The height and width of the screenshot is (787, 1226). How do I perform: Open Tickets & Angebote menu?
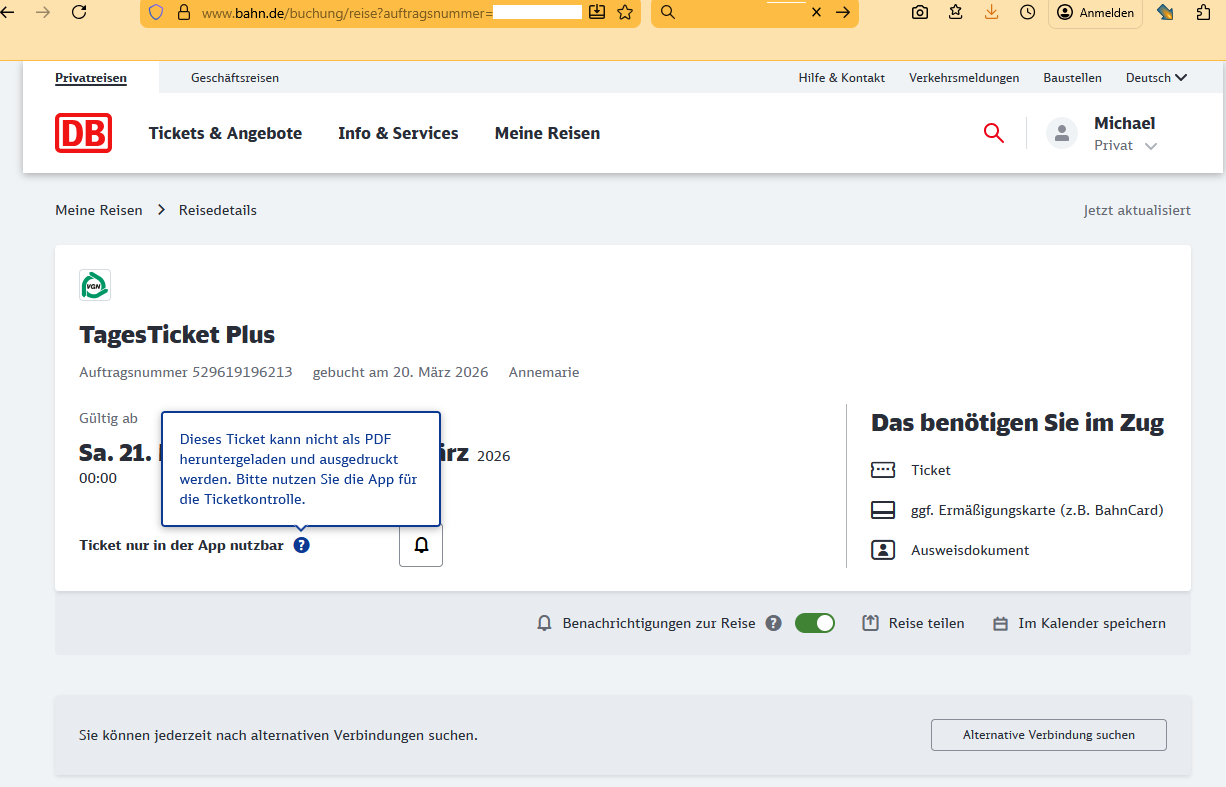point(225,133)
